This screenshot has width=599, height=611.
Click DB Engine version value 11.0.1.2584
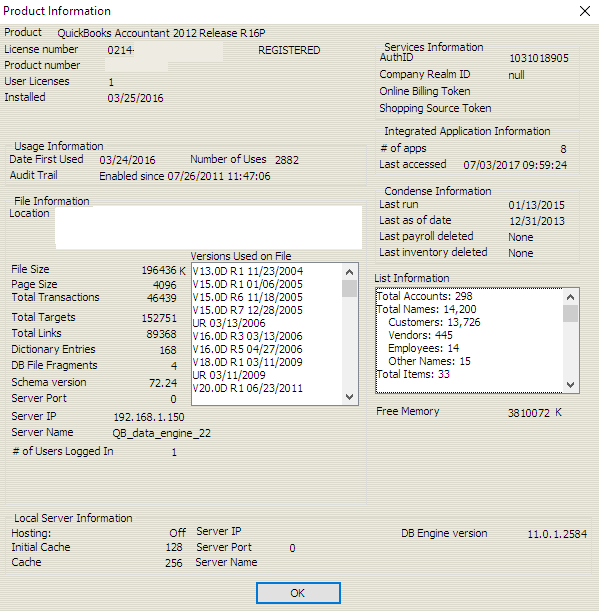557,534
